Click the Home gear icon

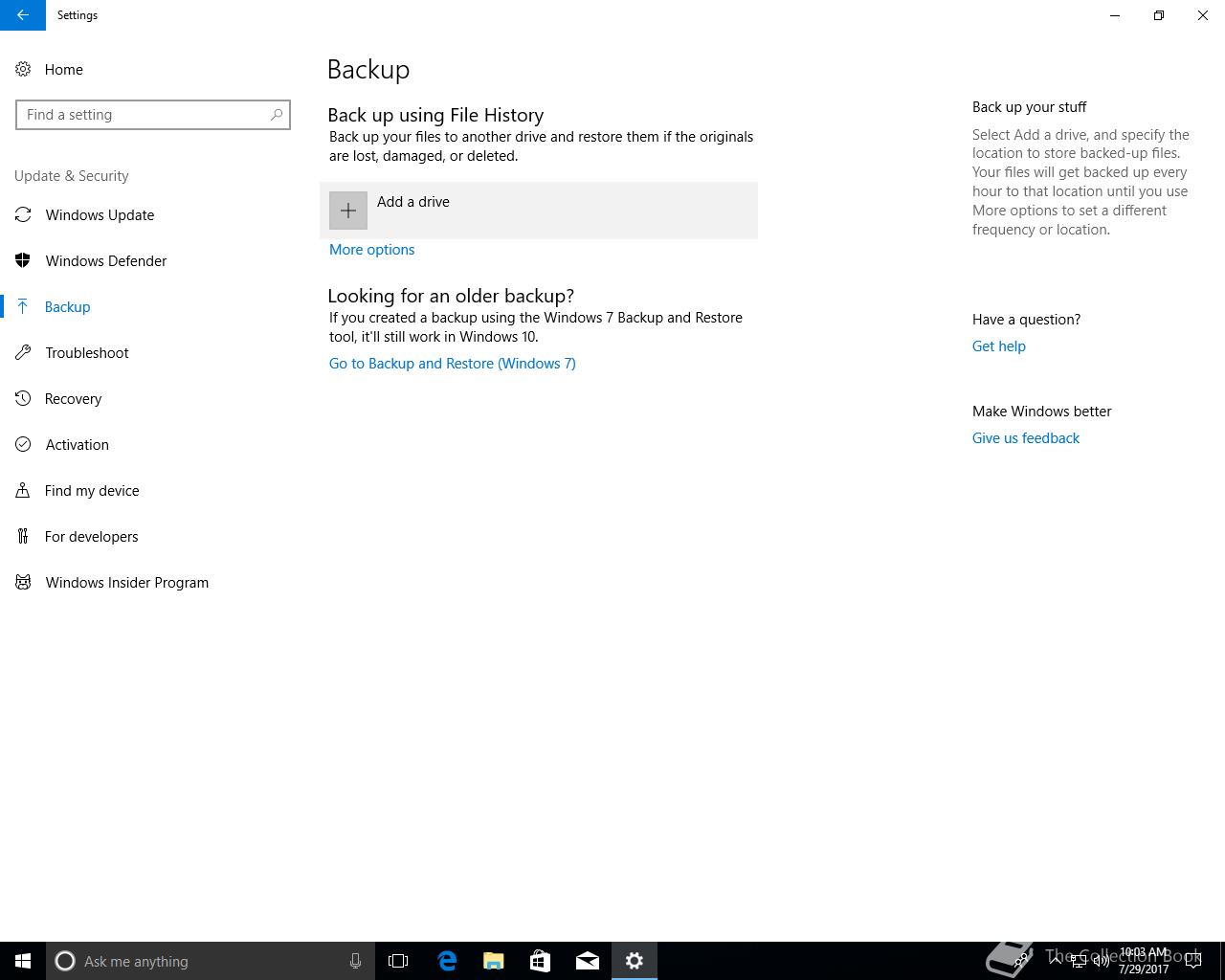click(x=23, y=69)
